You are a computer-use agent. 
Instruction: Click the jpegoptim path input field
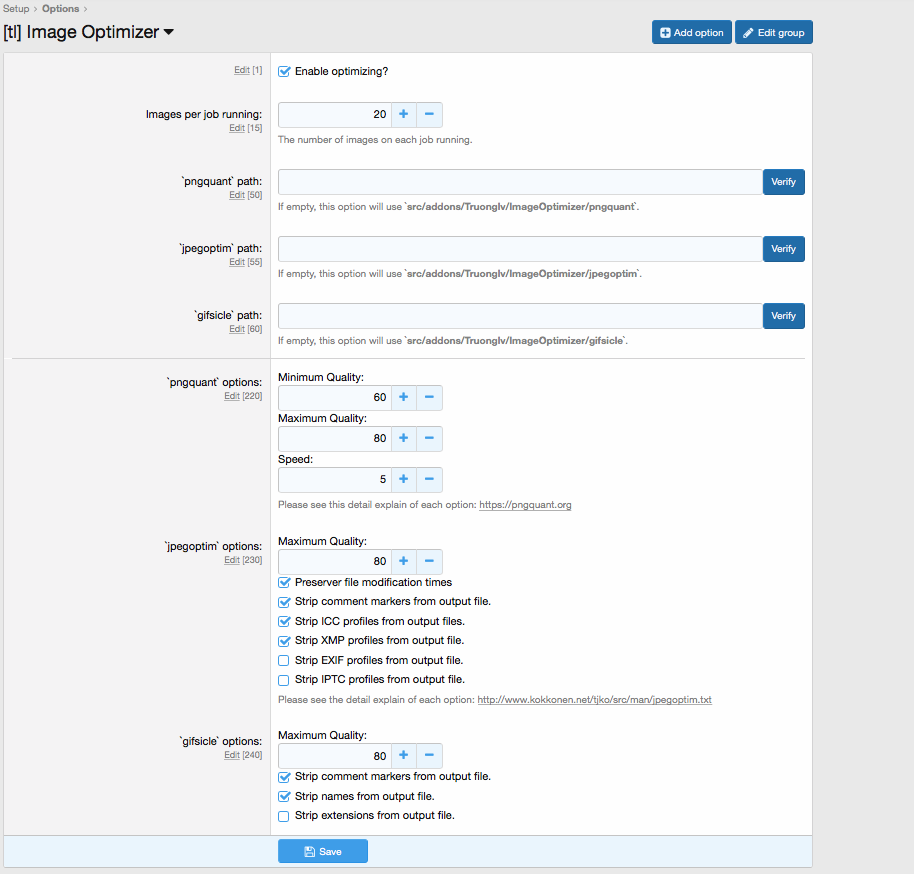520,249
